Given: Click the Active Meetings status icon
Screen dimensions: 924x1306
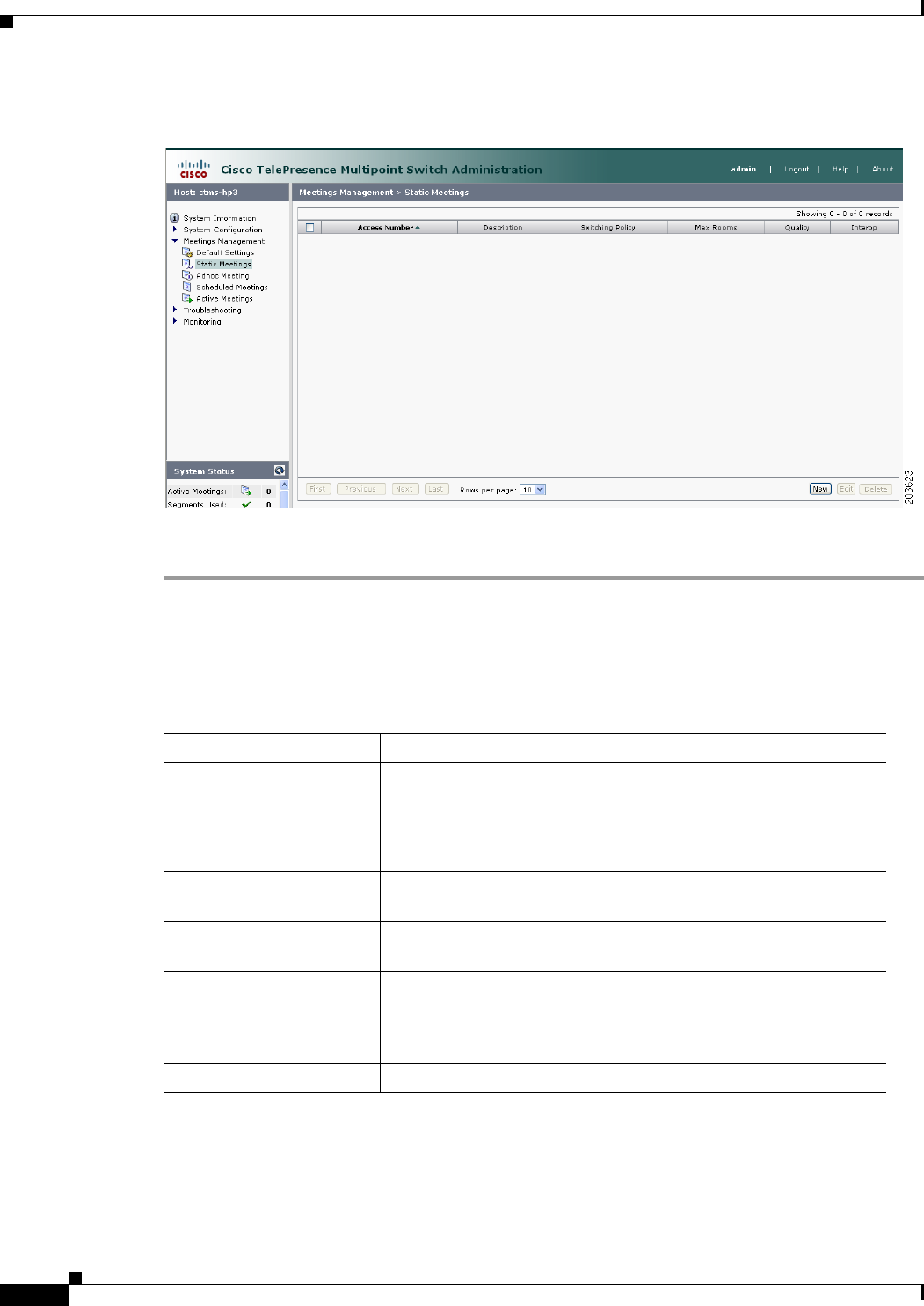Looking at the screenshot, I should (246, 491).
